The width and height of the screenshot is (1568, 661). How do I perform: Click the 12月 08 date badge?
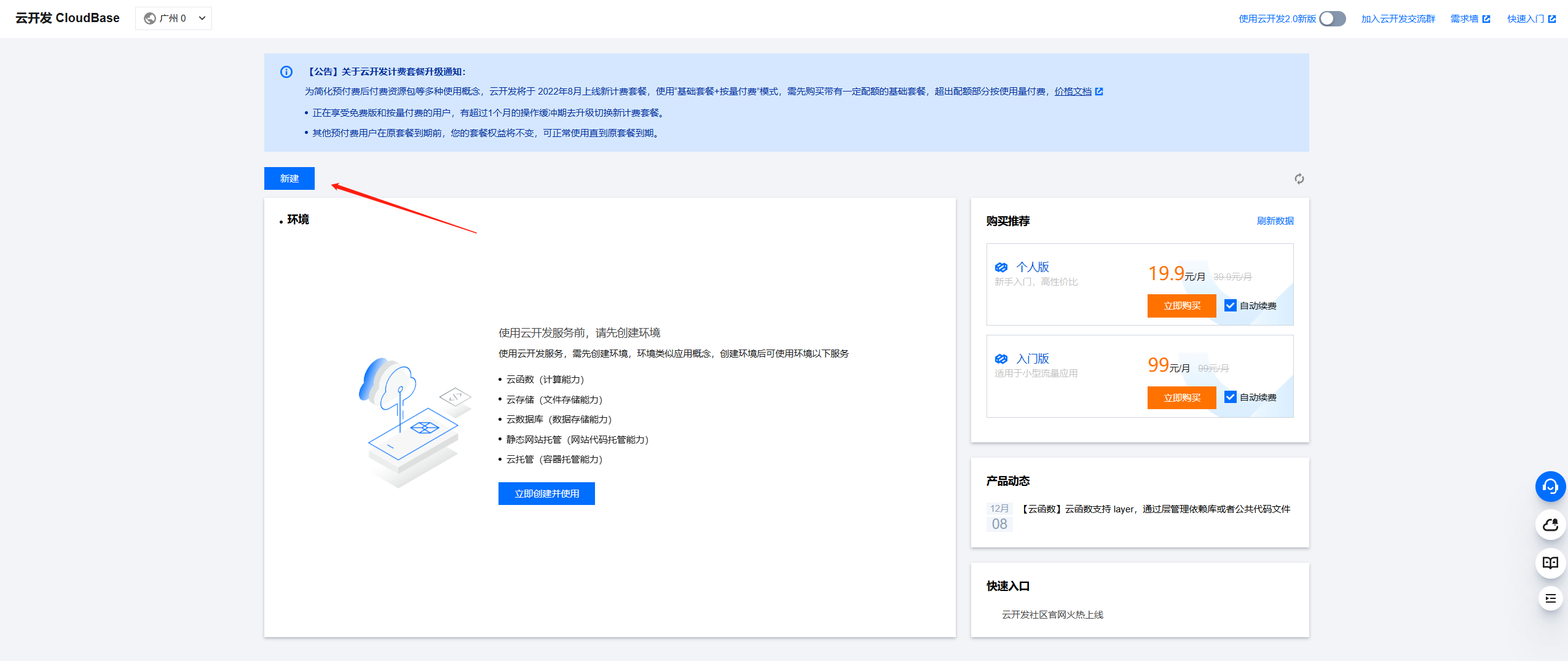[x=999, y=517]
